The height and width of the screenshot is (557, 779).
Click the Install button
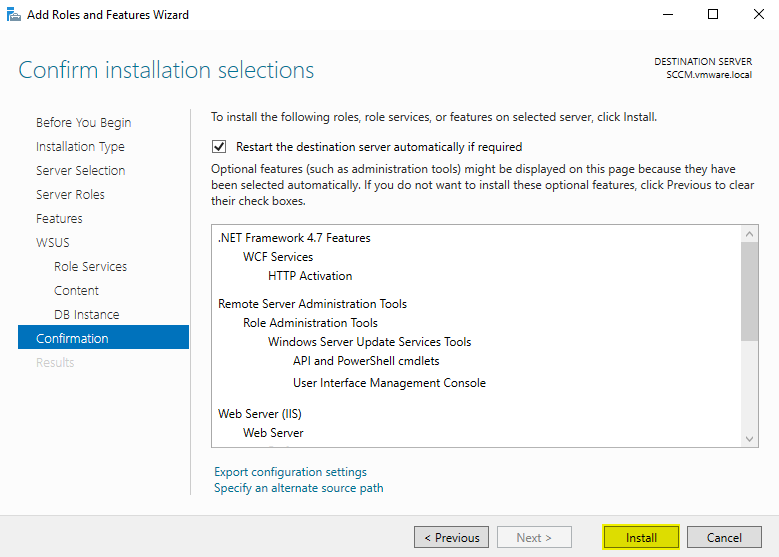[x=641, y=537]
